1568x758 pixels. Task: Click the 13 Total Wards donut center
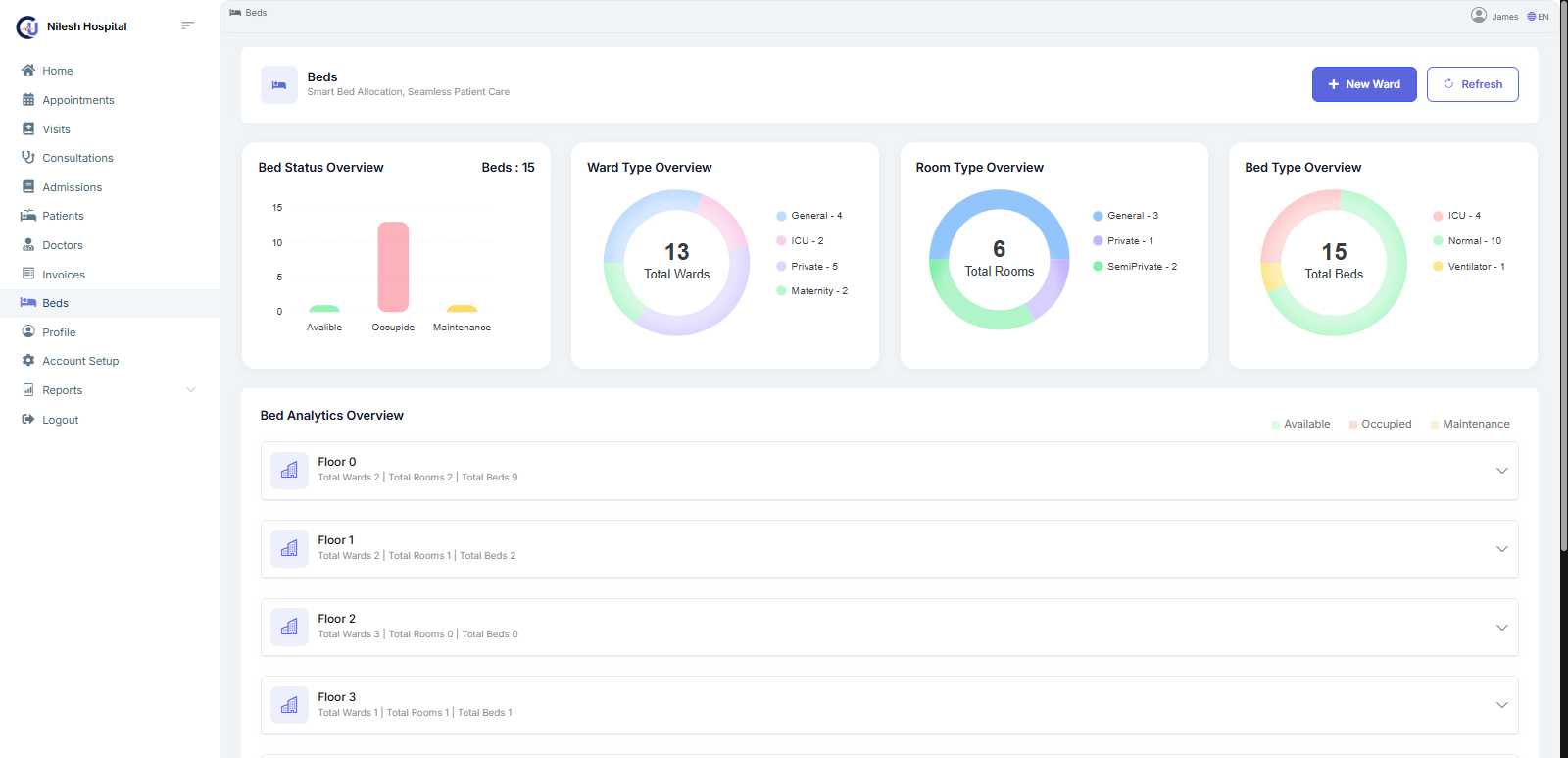677,262
